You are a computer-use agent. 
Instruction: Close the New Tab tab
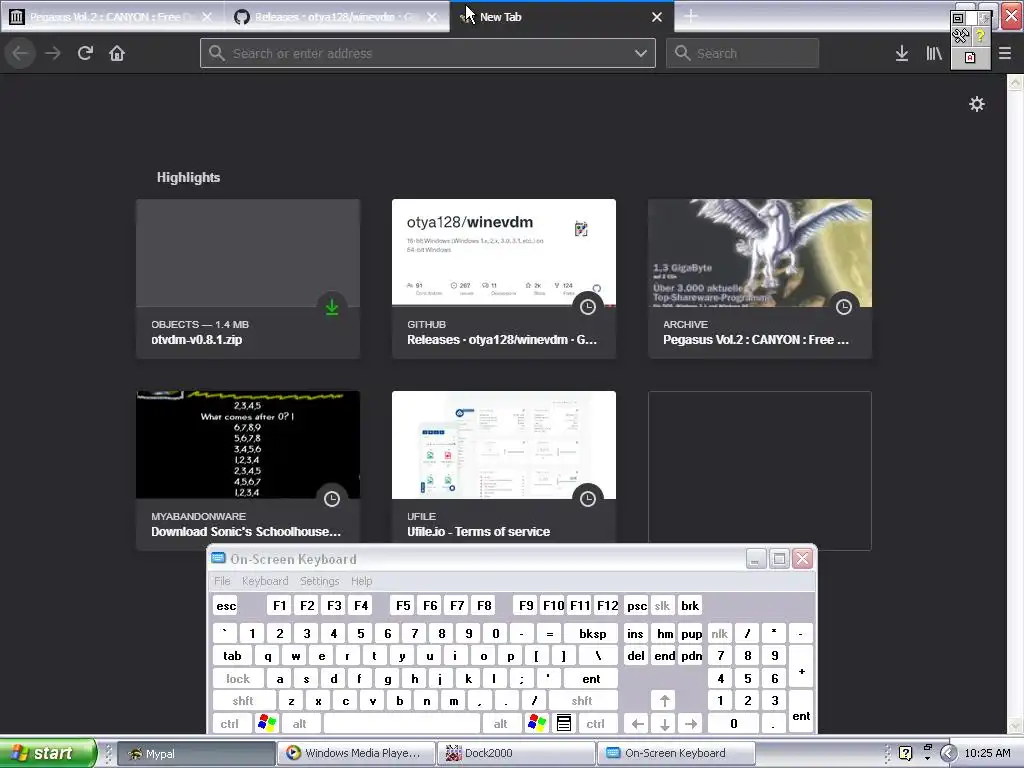(657, 17)
